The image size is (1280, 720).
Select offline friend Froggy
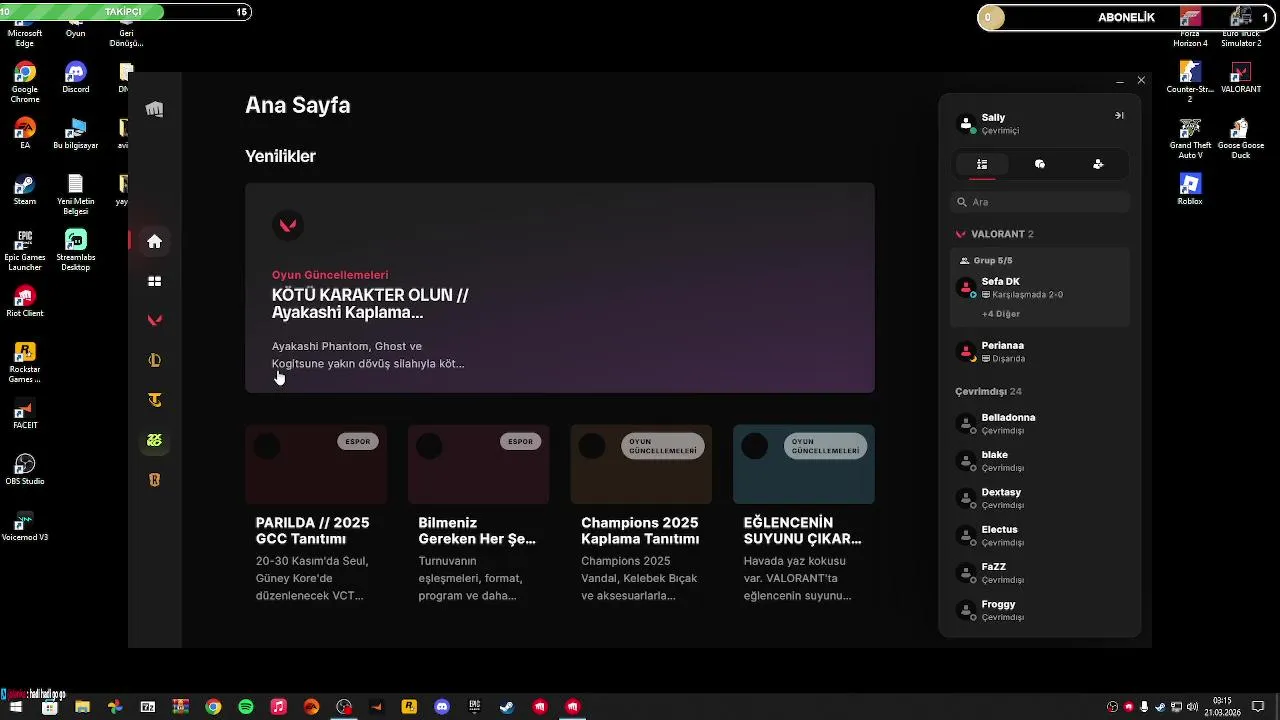click(1040, 610)
